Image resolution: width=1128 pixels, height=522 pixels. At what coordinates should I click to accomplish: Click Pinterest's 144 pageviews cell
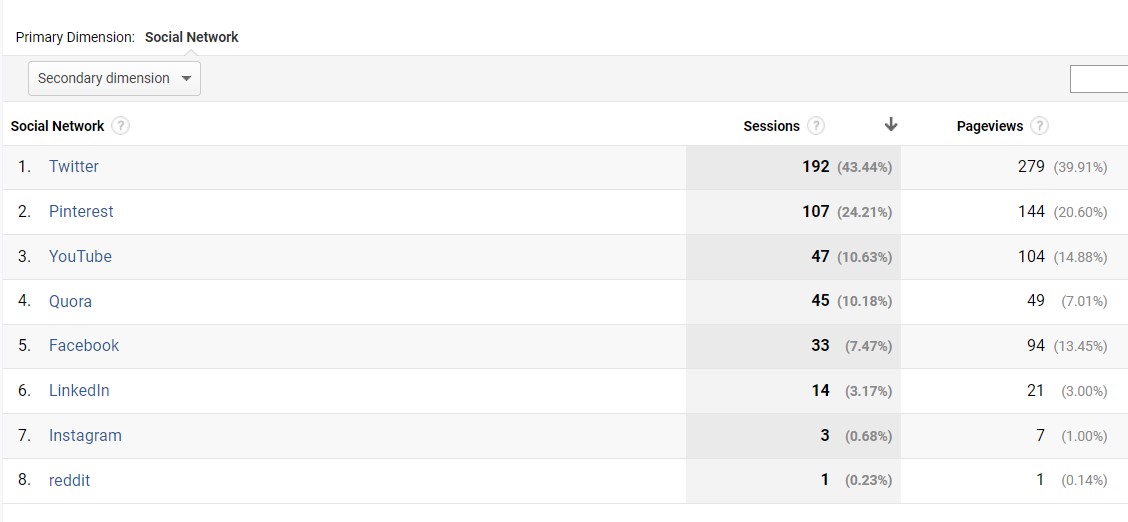tap(1031, 212)
